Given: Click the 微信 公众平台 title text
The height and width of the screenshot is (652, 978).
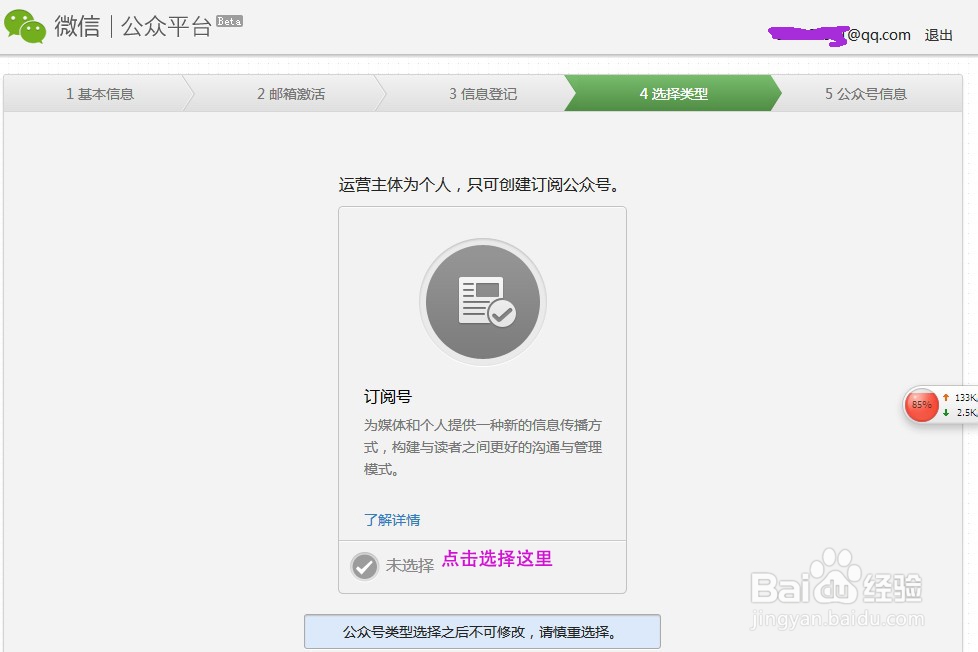Looking at the screenshot, I should pos(133,27).
